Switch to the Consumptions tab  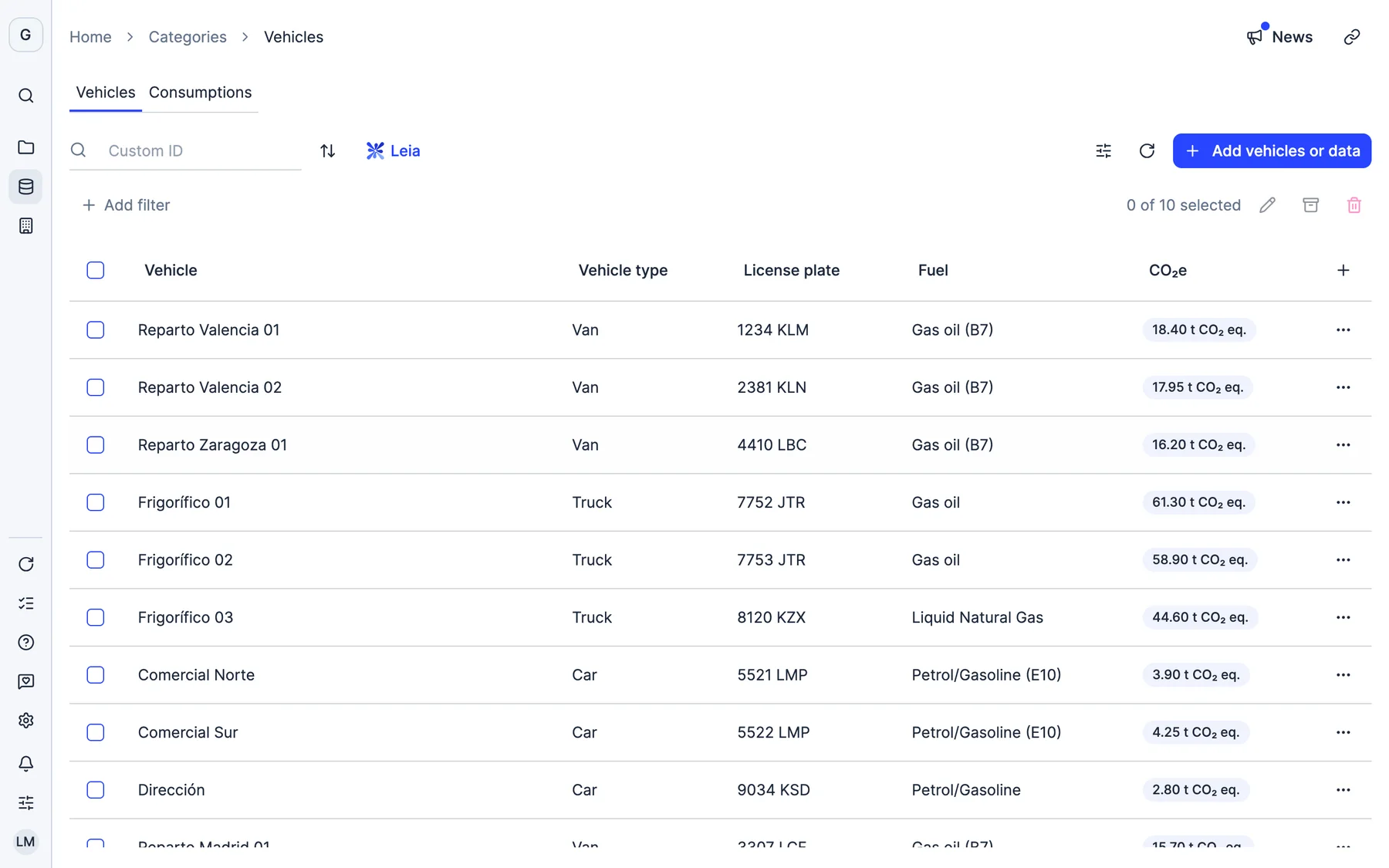click(x=200, y=93)
